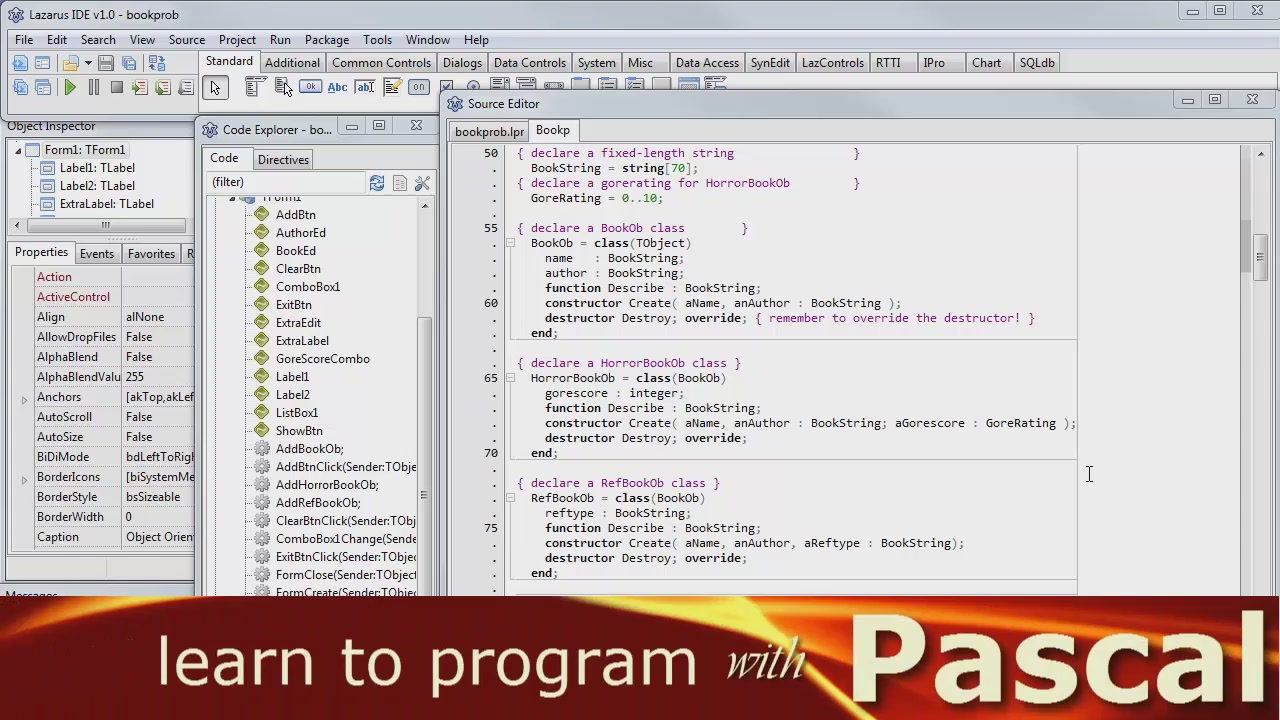Pick the TMemo component icon
This screenshot has height=720, width=1280.
392,88
